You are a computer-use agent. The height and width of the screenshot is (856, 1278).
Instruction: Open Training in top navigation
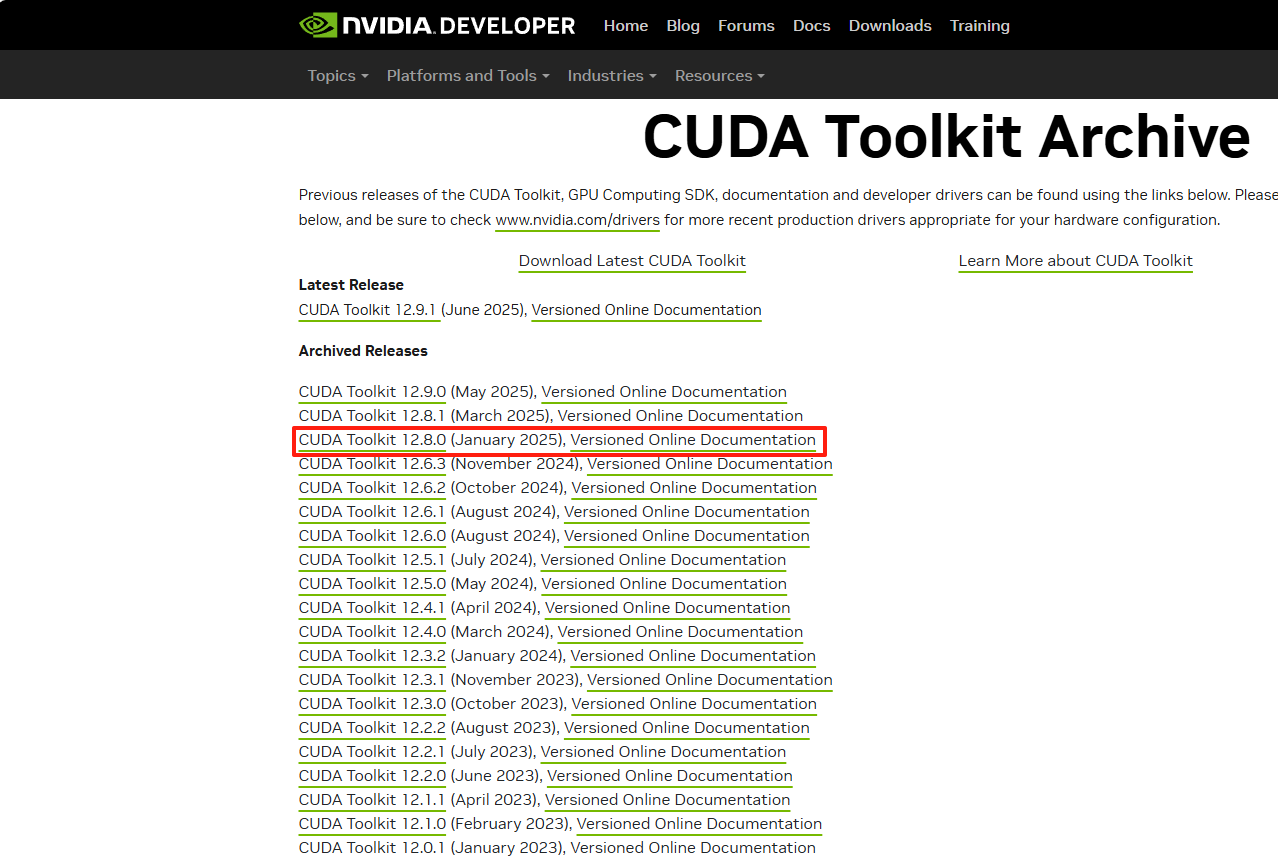(x=980, y=26)
